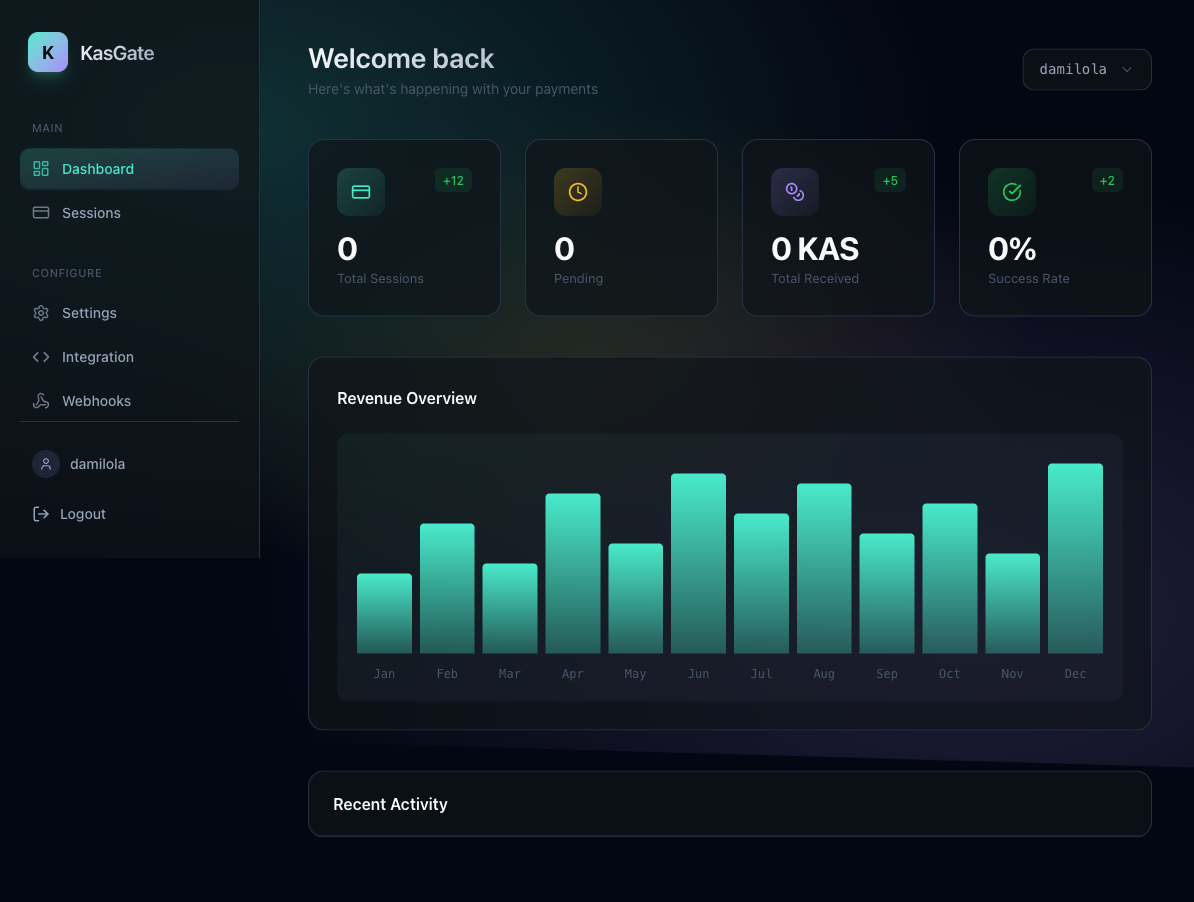Screen dimensions: 1194x902
Task: Click the May revenue bar
Action: pos(636,598)
